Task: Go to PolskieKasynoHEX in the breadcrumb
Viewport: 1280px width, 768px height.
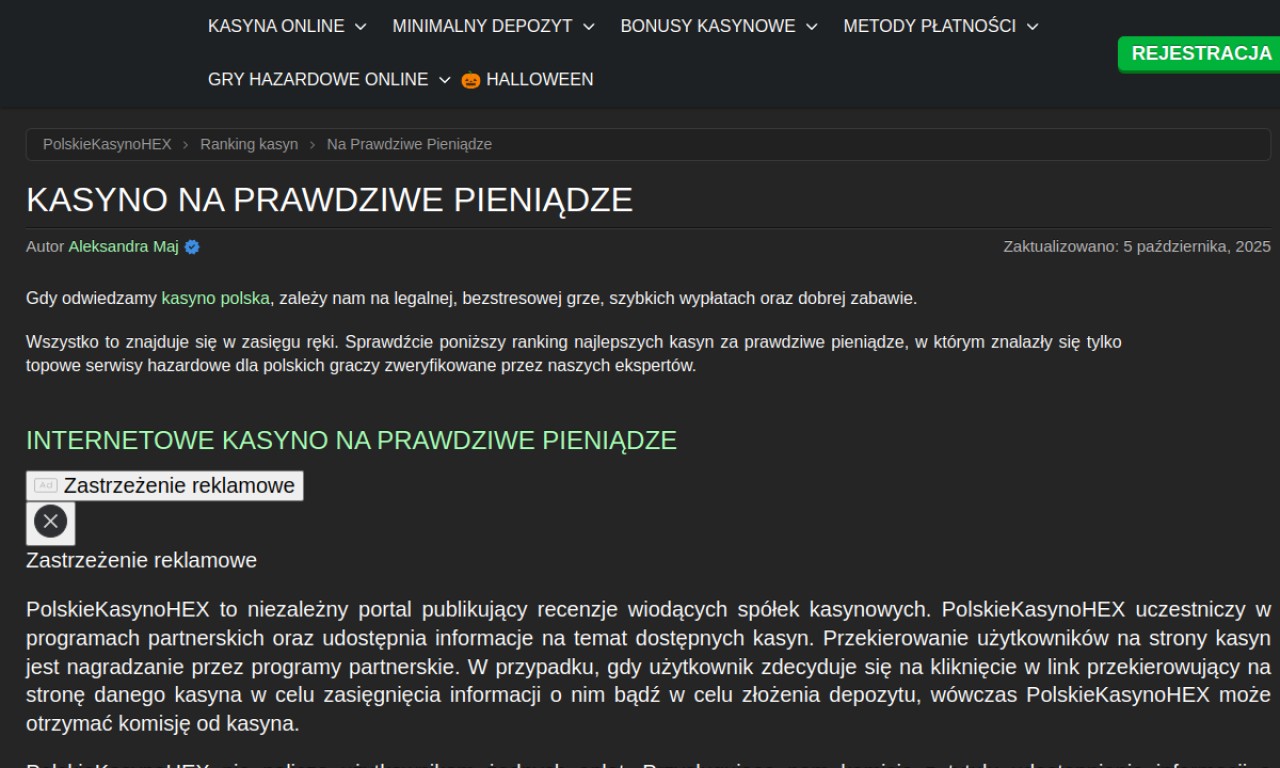Action: [107, 144]
